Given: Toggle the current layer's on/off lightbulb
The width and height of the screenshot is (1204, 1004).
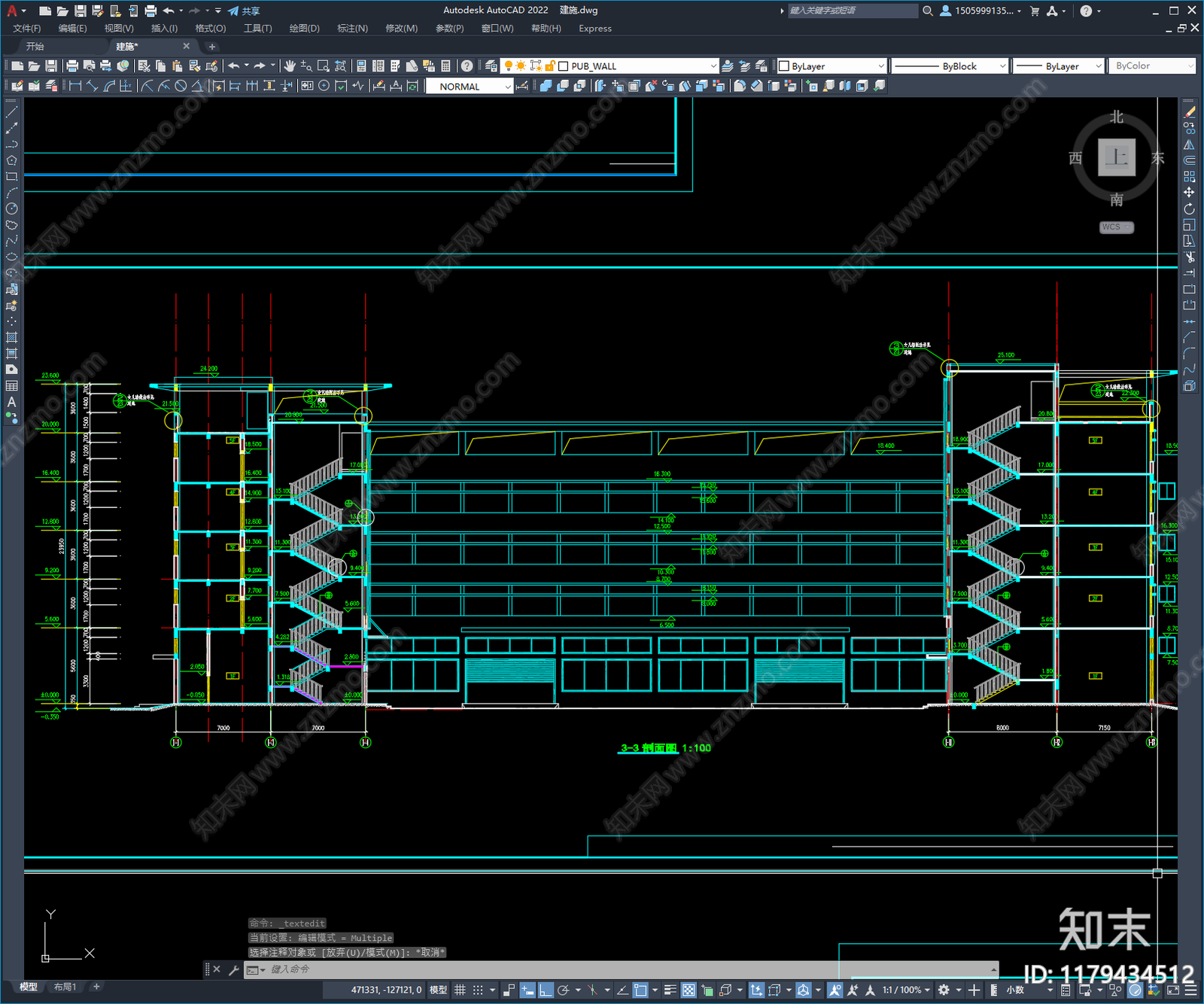Looking at the screenshot, I should pos(509,66).
